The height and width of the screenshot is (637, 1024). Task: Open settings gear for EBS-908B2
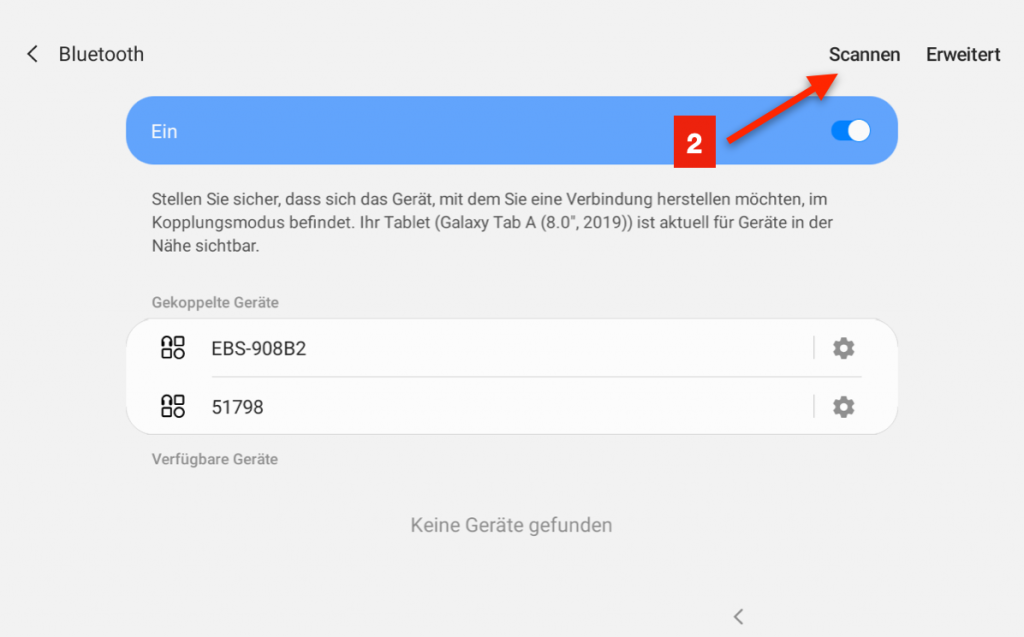point(844,348)
